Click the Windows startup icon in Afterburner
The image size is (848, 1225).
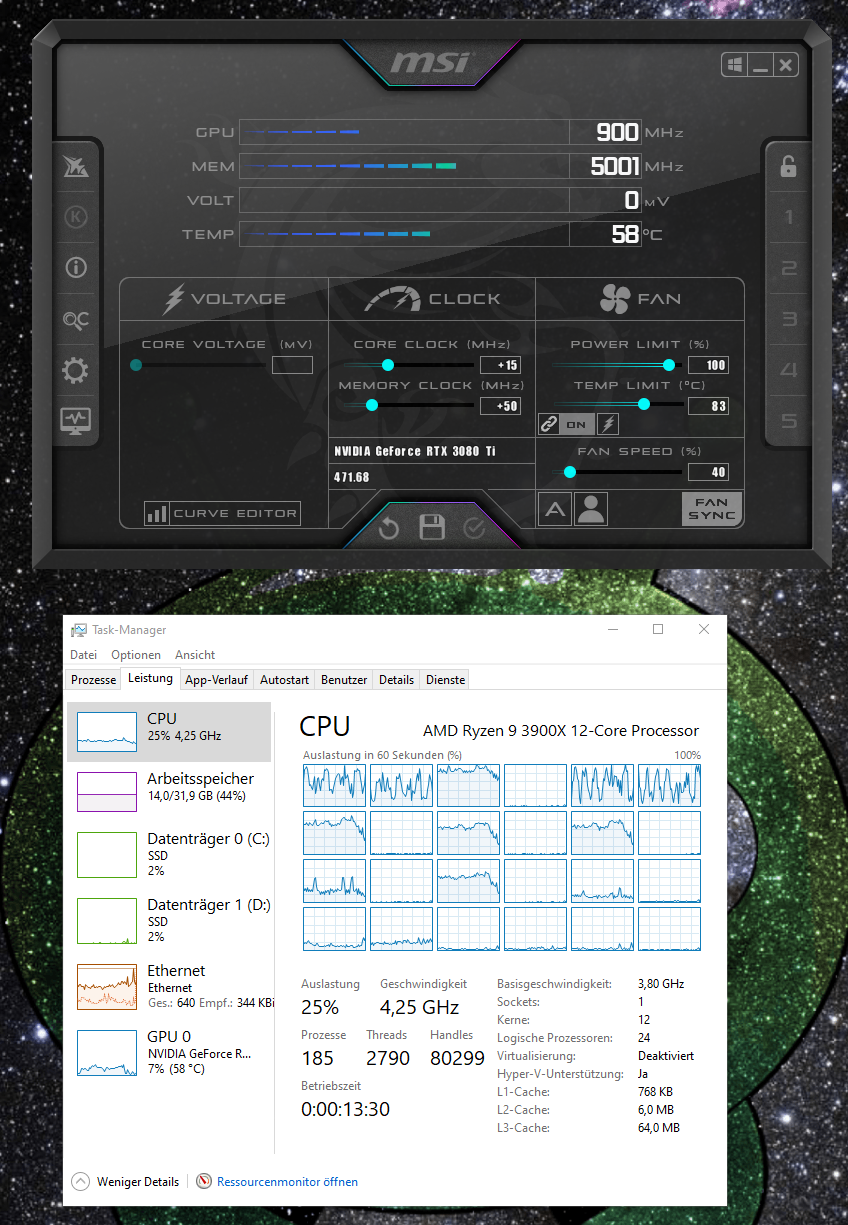coord(735,65)
